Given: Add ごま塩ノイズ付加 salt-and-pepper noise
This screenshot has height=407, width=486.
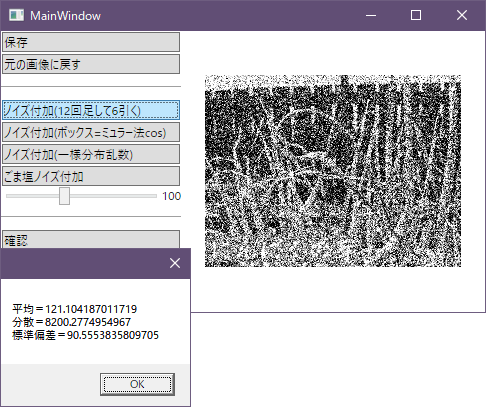Looking at the screenshot, I should pos(91,176).
